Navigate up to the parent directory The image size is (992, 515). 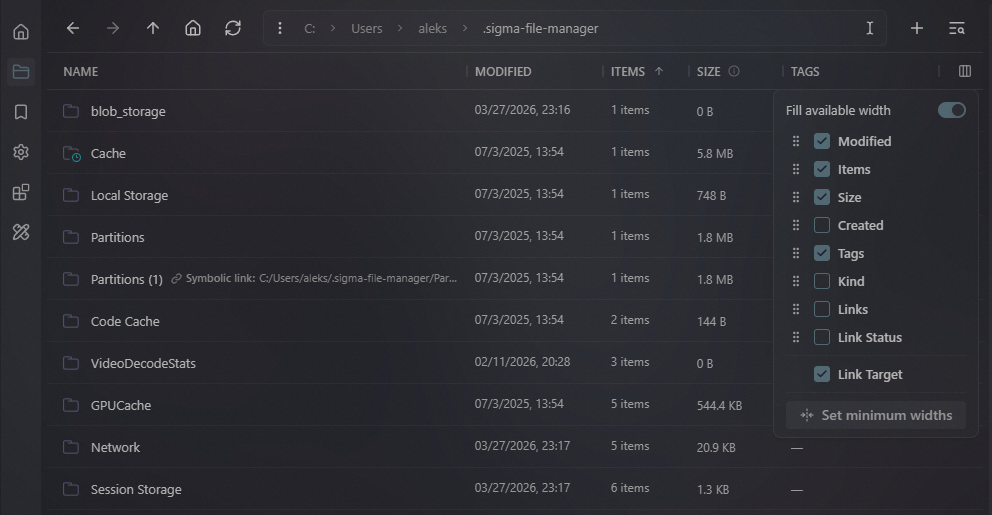tap(153, 28)
